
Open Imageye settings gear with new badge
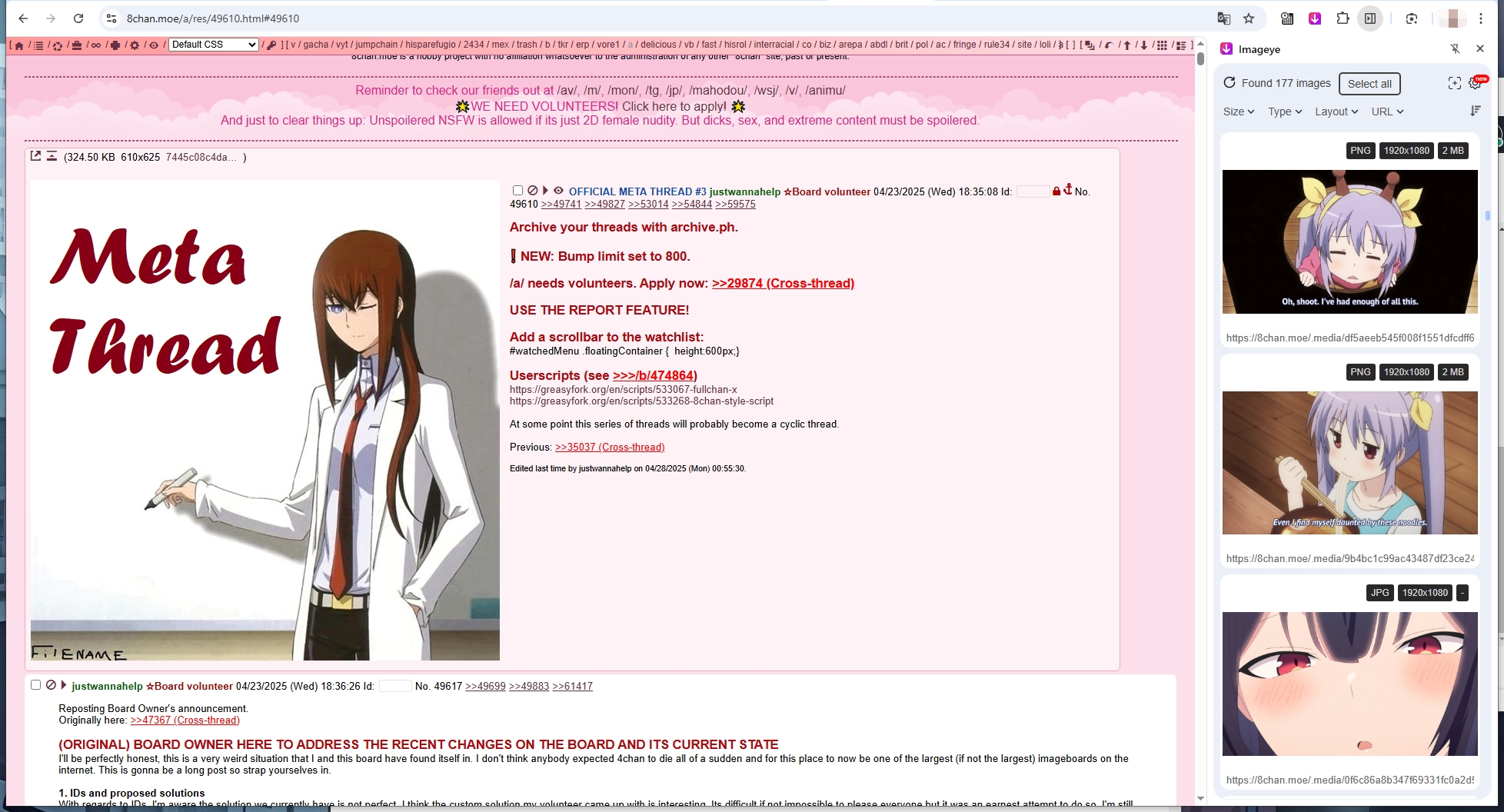pyautogui.click(x=1476, y=83)
